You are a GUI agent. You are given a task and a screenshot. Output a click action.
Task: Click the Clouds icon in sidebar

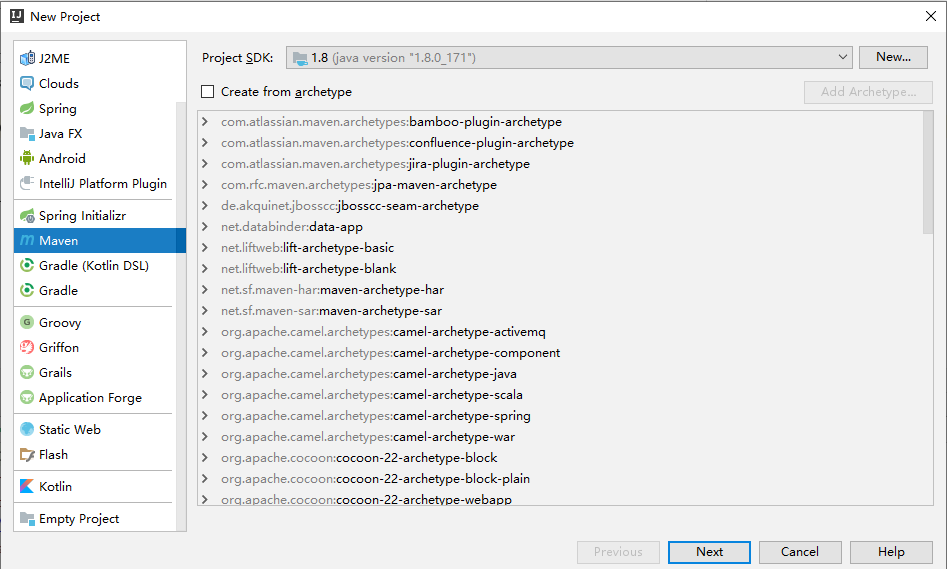(27, 84)
